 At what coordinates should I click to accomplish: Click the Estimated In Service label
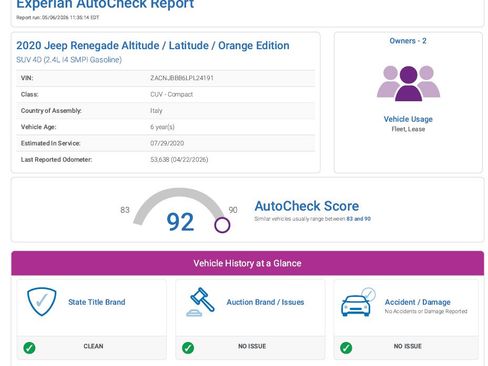pyautogui.click(x=51, y=143)
